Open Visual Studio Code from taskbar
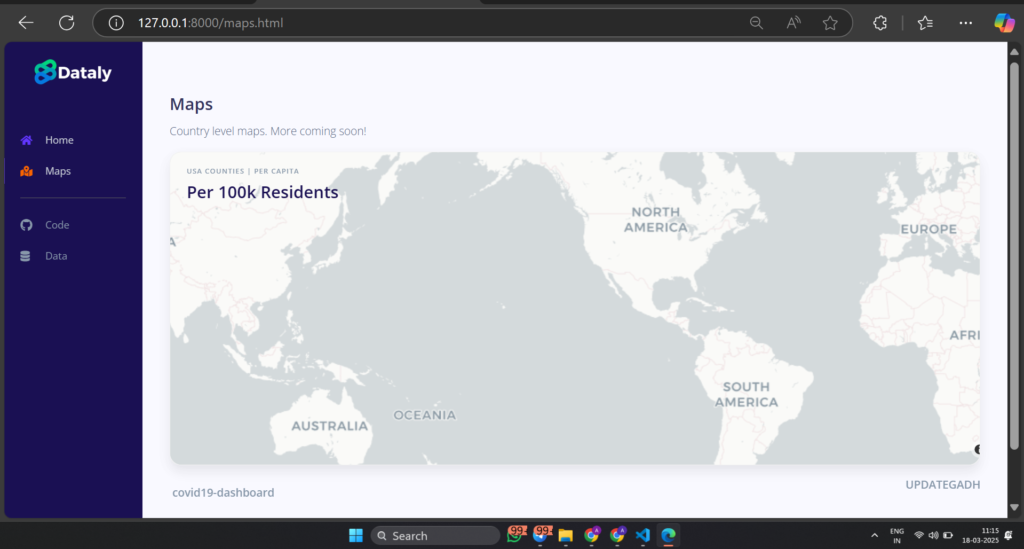1024x549 pixels. tap(643, 535)
